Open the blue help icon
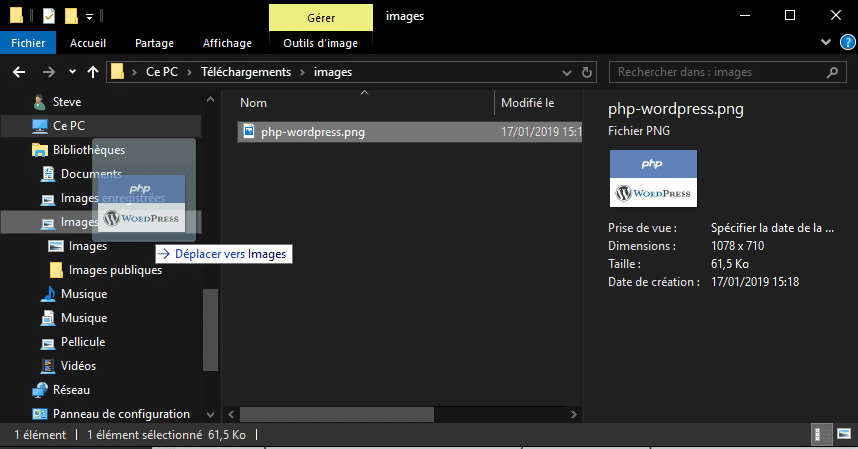Image resolution: width=858 pixels, height=449 pixels. click(845, 42)
